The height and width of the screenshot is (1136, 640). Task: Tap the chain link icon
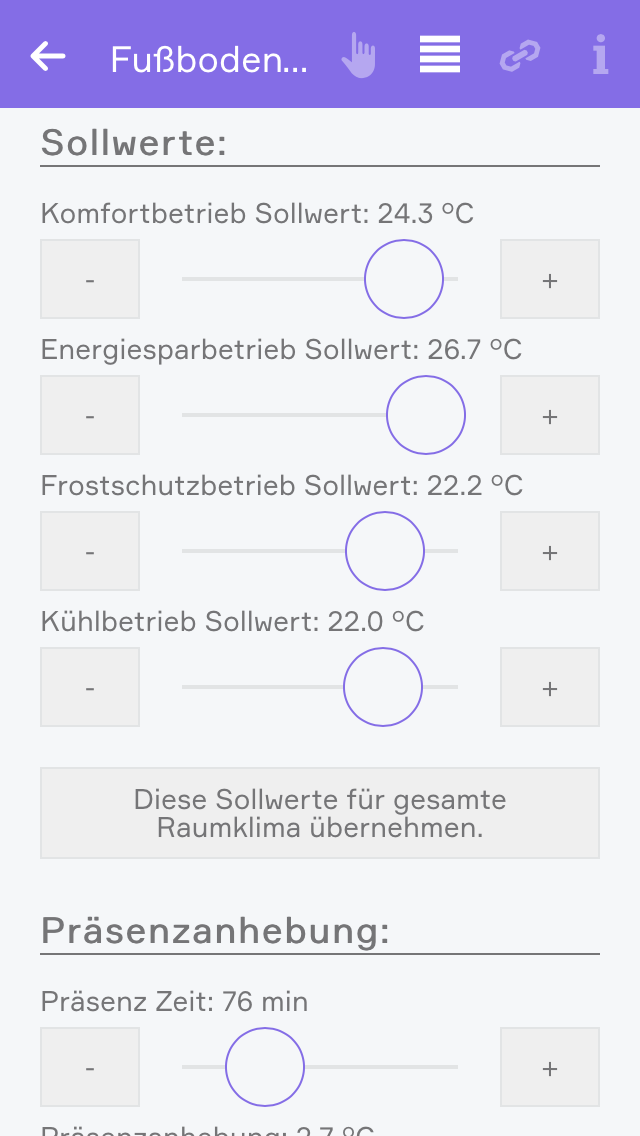(x=520, y=57)
